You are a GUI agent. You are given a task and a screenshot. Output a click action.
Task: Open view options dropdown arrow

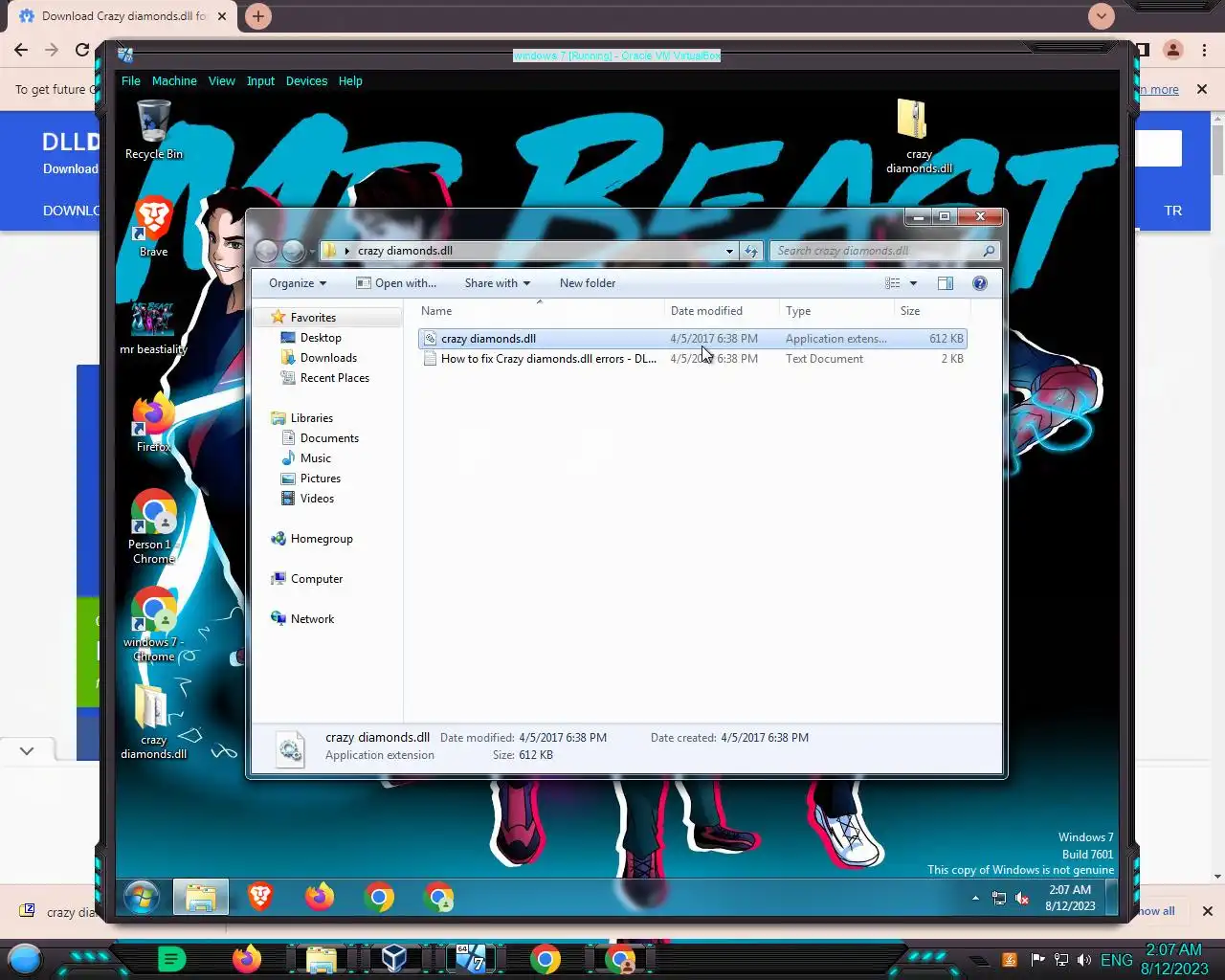tap(913, 283)
